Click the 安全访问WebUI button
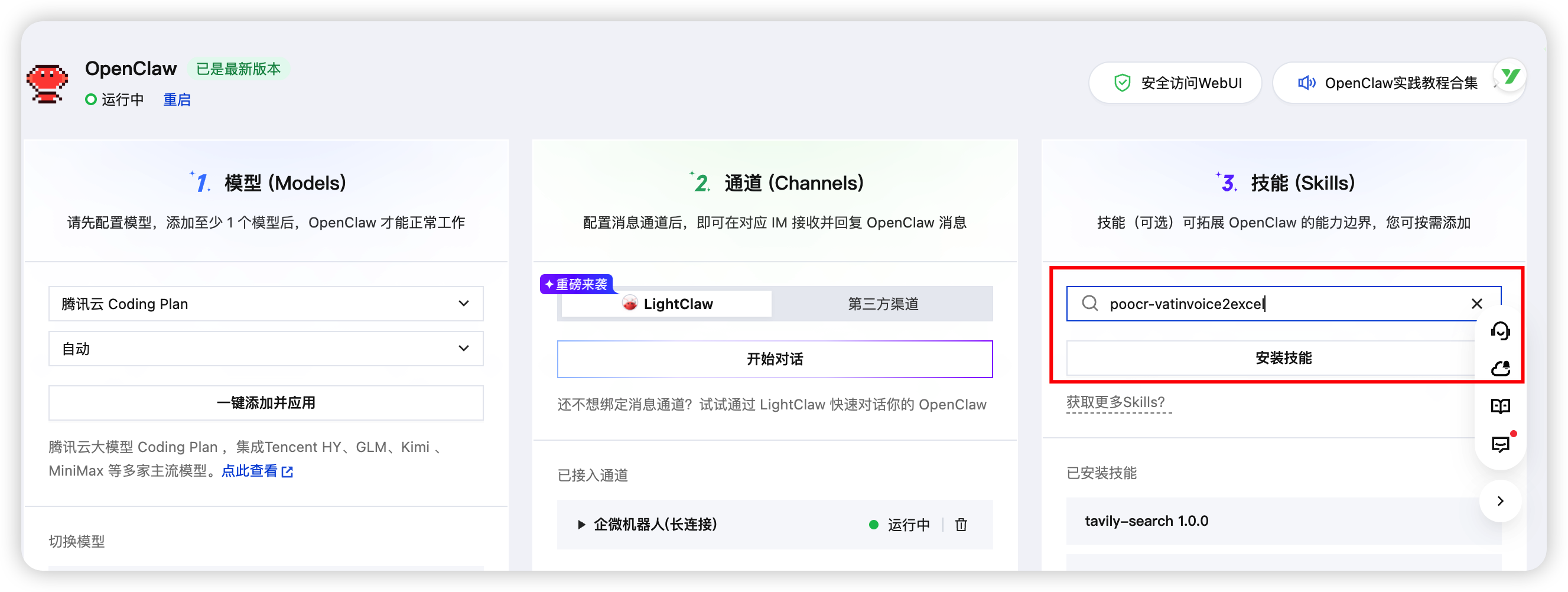Image resolution: width=1568 pixels, height=592 pixels. coord(1175,83)
